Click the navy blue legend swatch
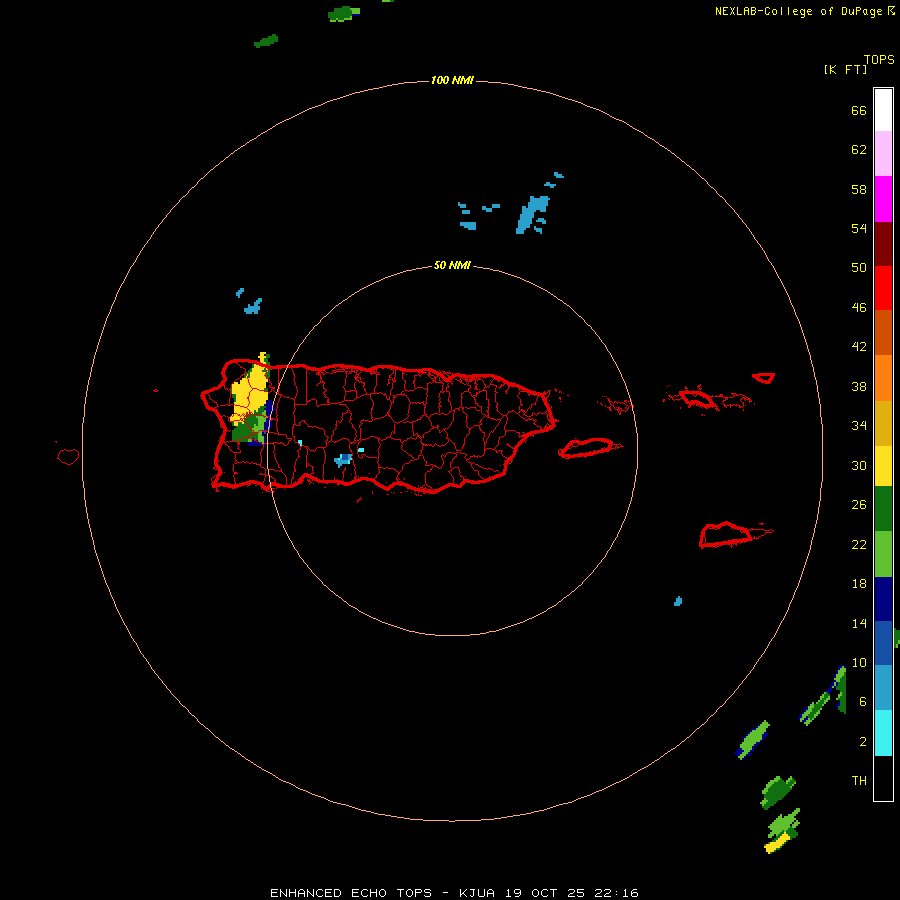The image size is (900, 900). click(883, 599)
